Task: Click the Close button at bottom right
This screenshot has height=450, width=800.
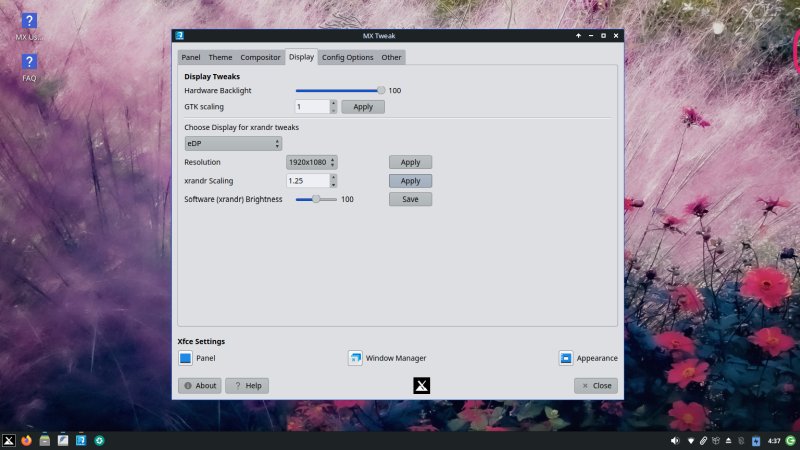Action: (x=596, y=386)
